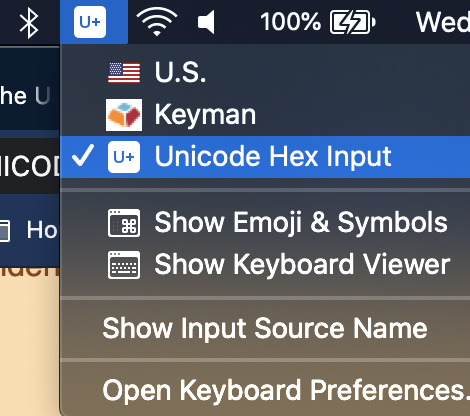Open the U+ input source menu

coord(90,22)
